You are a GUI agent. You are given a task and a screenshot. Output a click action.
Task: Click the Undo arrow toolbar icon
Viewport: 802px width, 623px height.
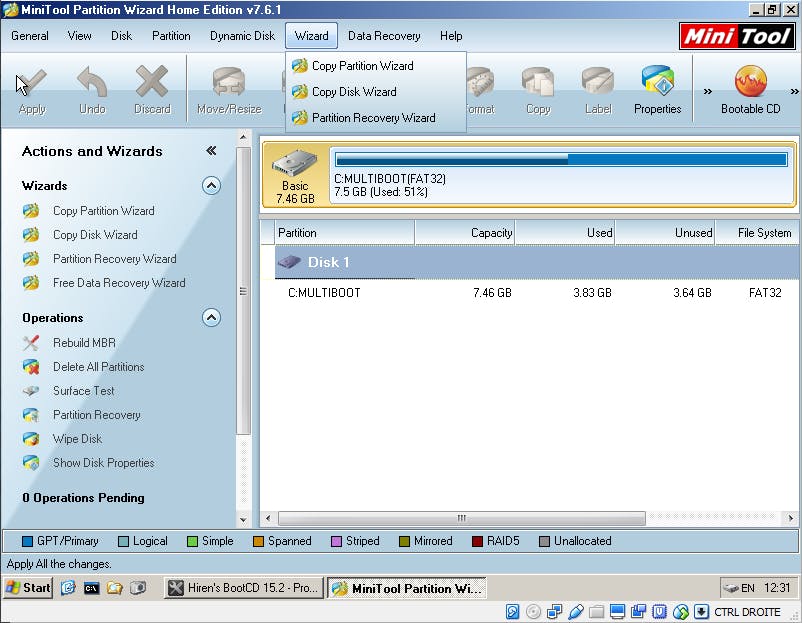pyautogui.click(x=92, y=87)
